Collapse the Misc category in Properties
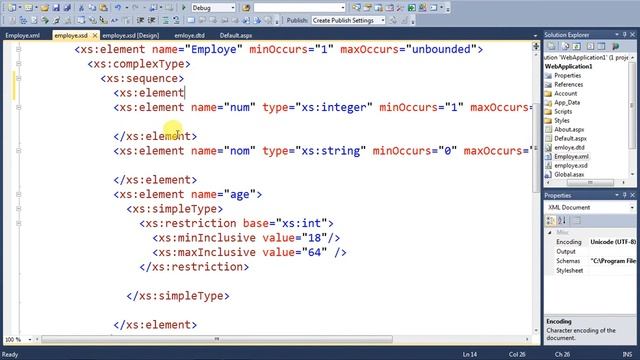Viewport: 640px width, 360px height. [550, 232]
